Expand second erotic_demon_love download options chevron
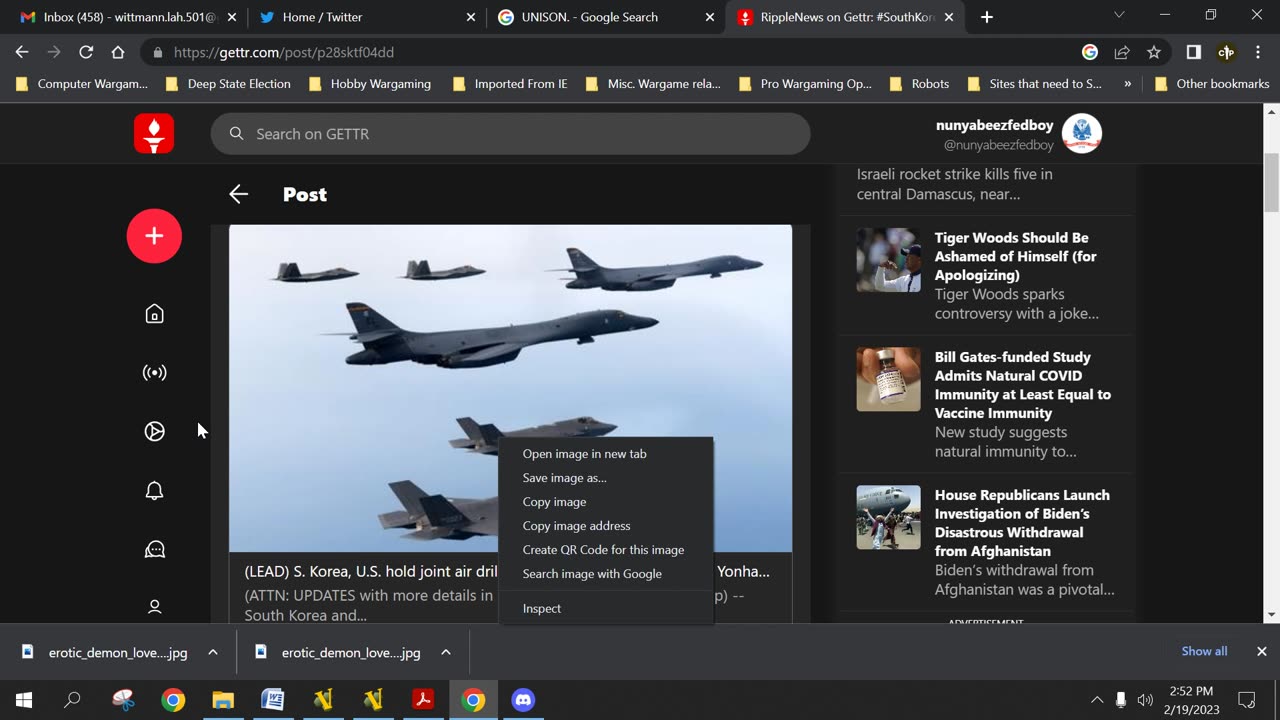Image resolution: width=1280 pixels, height=720 pixels. [x=446, y=652]
